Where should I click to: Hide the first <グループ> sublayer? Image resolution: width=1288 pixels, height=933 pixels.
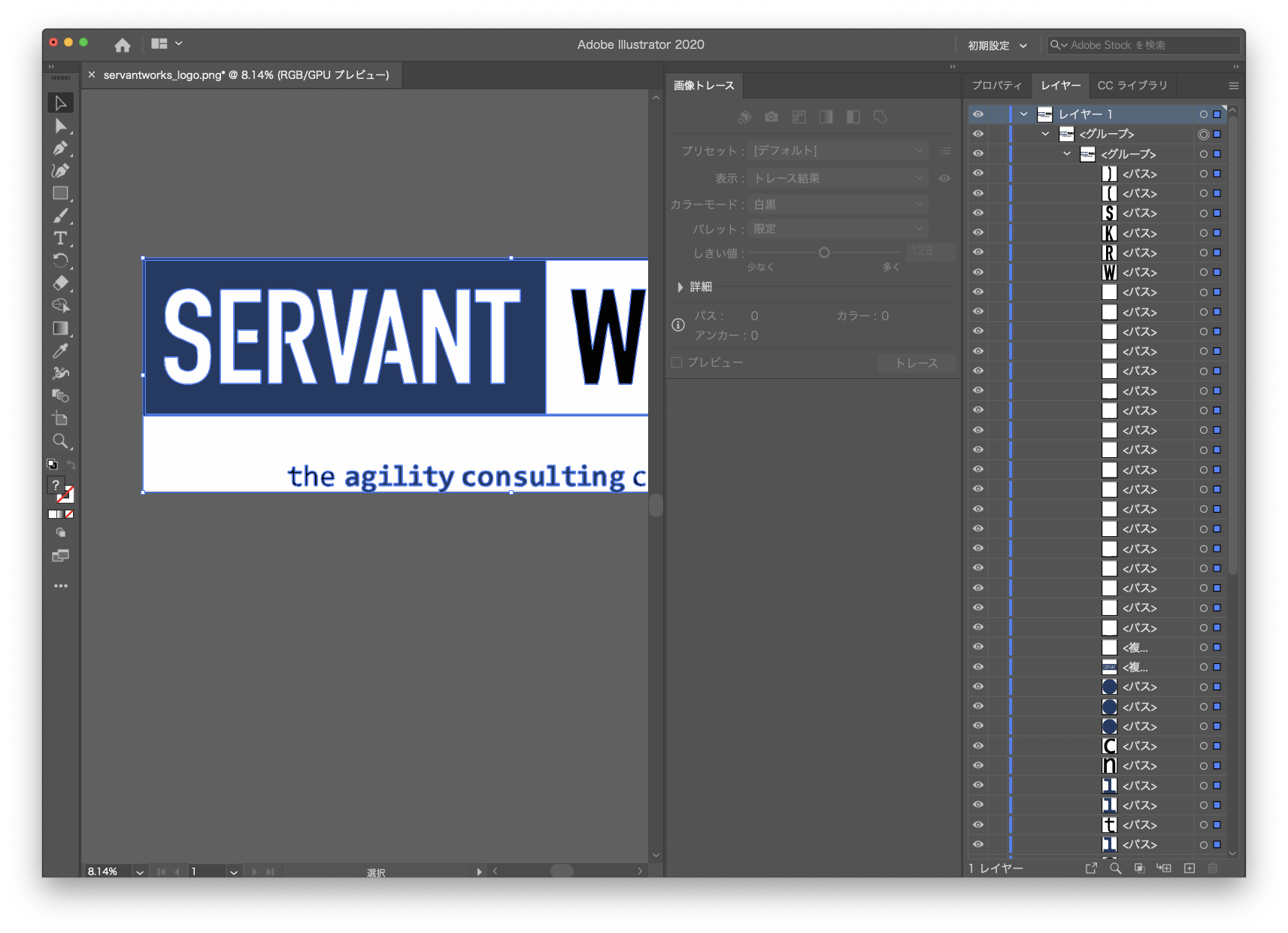pyautogui.click(x=978, y=134)
